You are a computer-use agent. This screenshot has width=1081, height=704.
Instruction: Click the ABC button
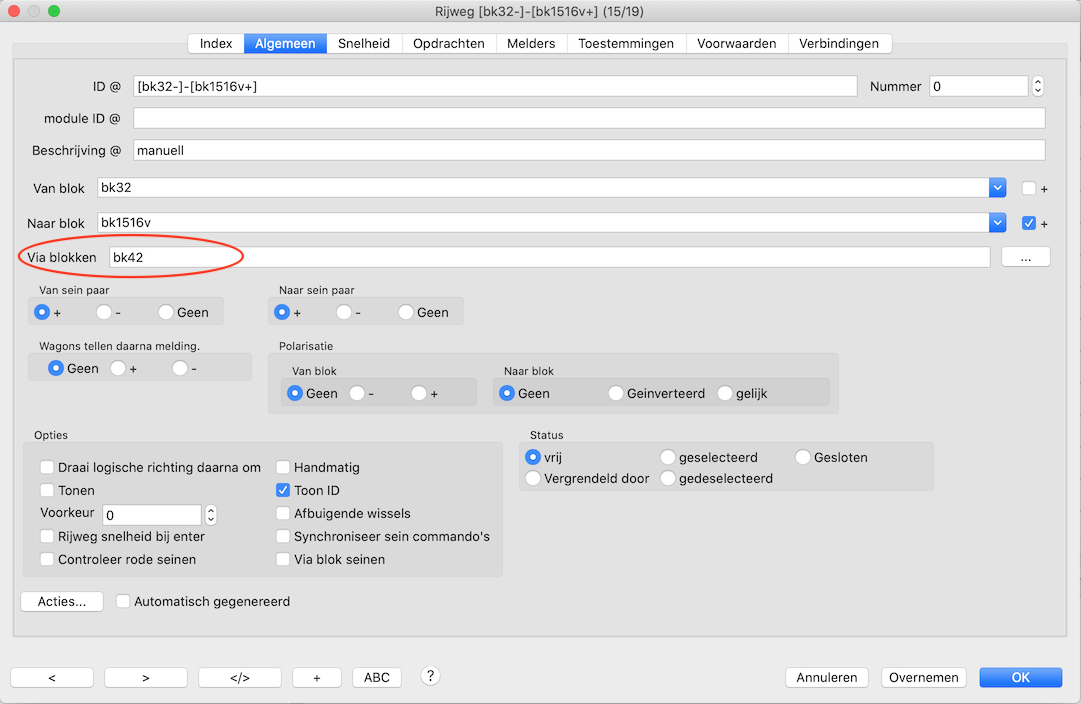[377, 677]
